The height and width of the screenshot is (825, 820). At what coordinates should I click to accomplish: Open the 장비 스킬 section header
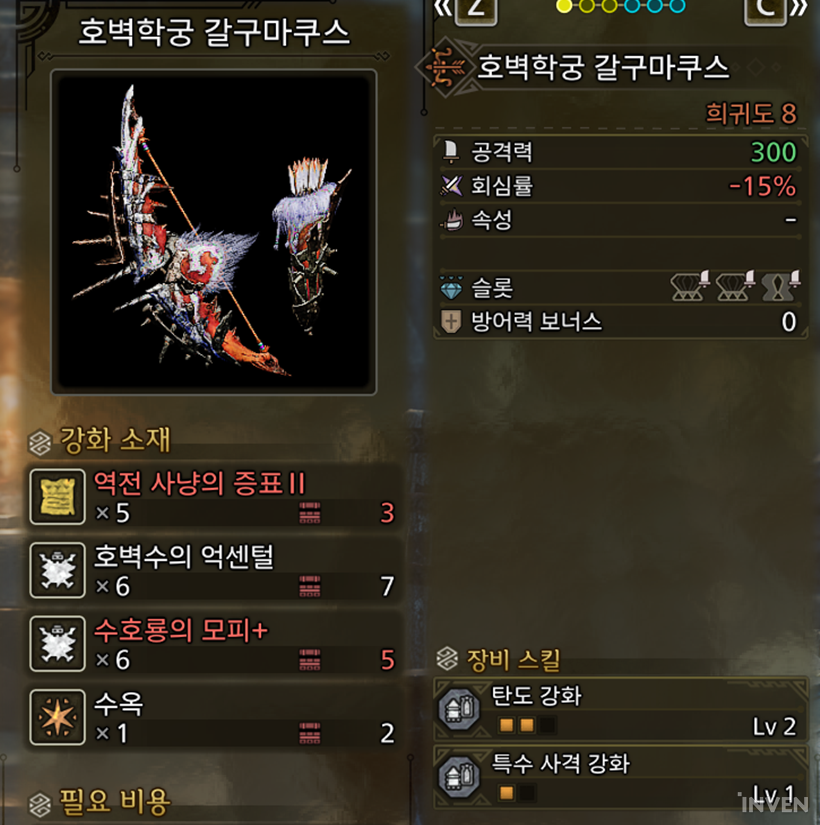coord(498,660)
